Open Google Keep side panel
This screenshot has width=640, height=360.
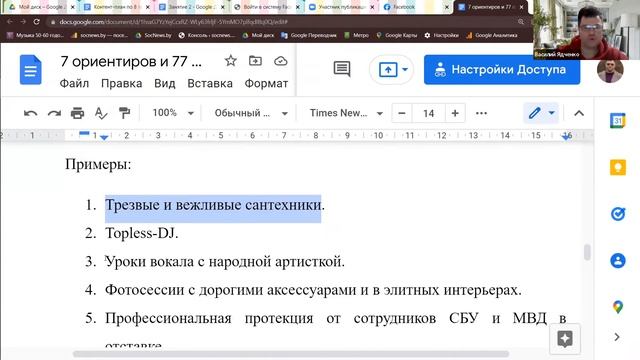coord(618,167)
